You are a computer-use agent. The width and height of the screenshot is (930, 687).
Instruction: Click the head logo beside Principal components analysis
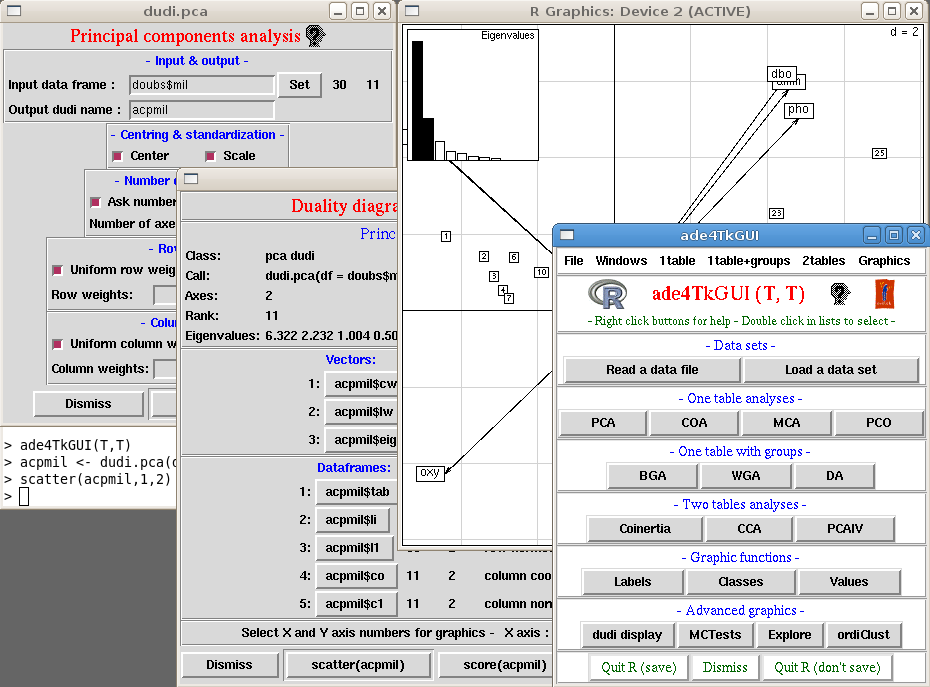click(315, 36)
